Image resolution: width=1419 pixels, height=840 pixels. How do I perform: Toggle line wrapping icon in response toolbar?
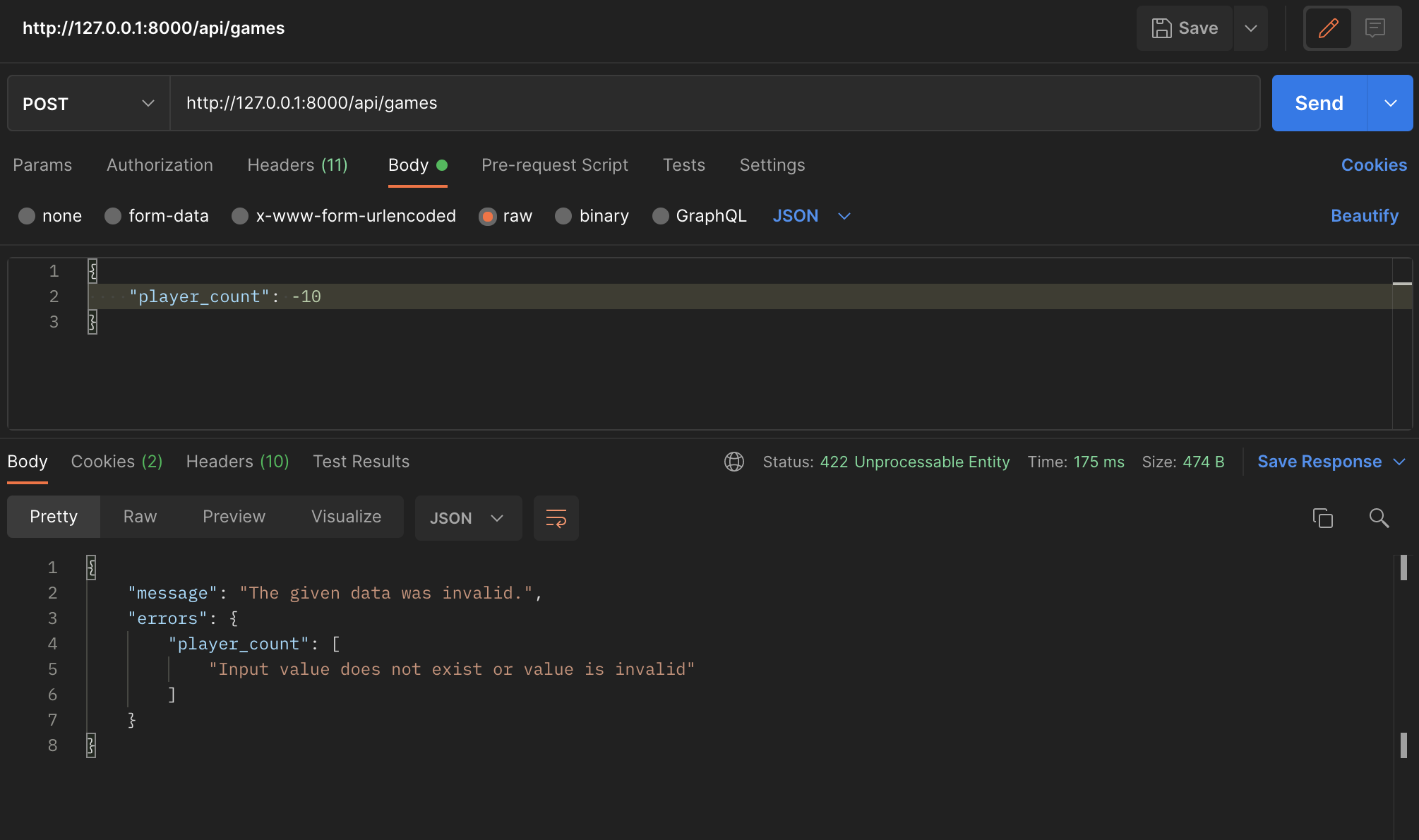click(556, 517)
